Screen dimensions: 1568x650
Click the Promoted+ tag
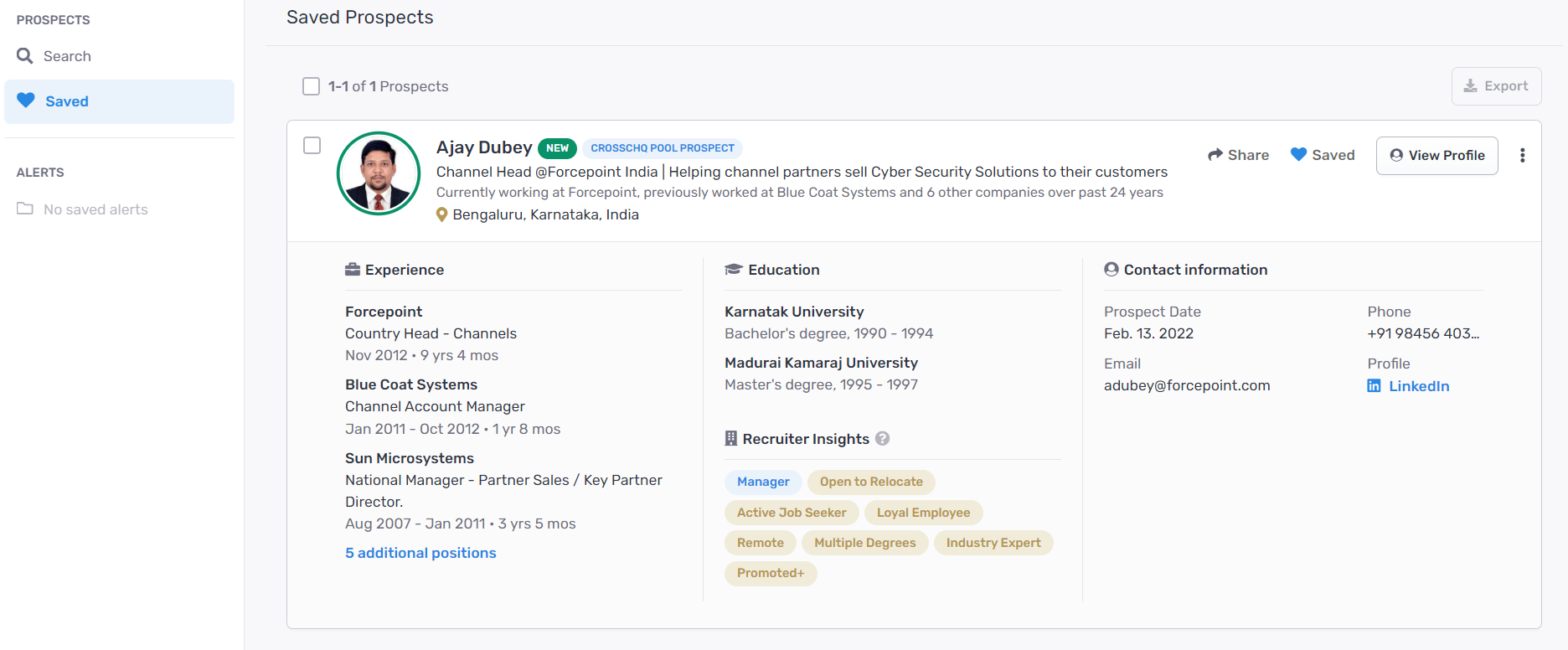click(771, 573)
